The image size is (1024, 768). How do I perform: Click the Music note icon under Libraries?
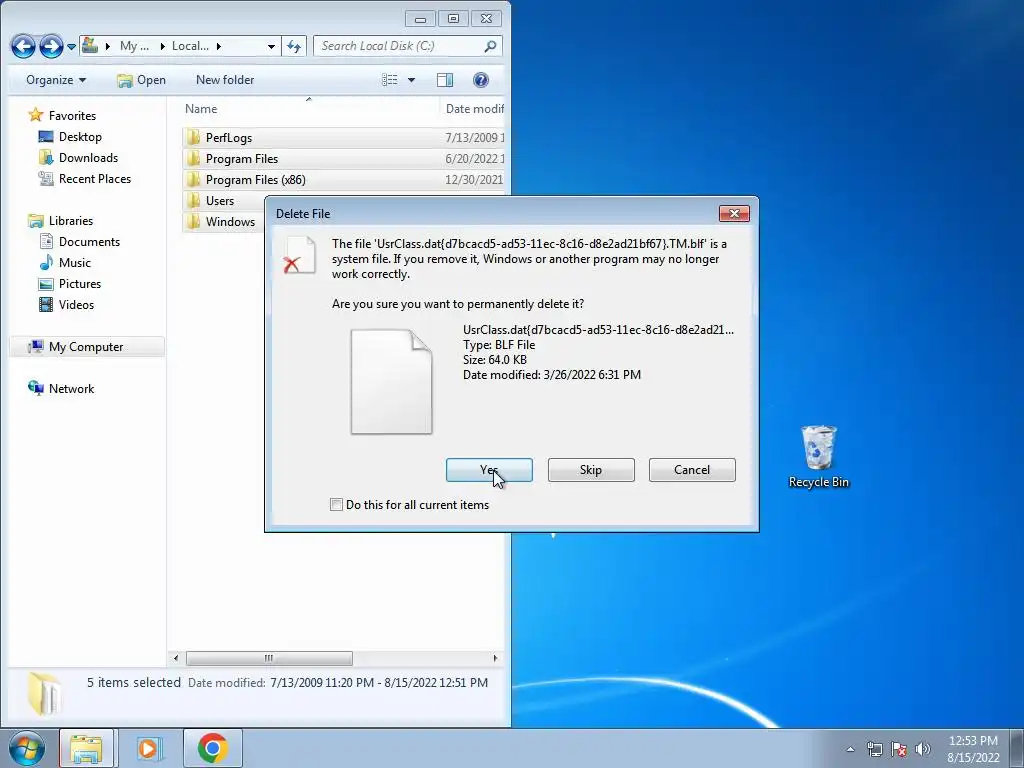(x=46, y=263)
